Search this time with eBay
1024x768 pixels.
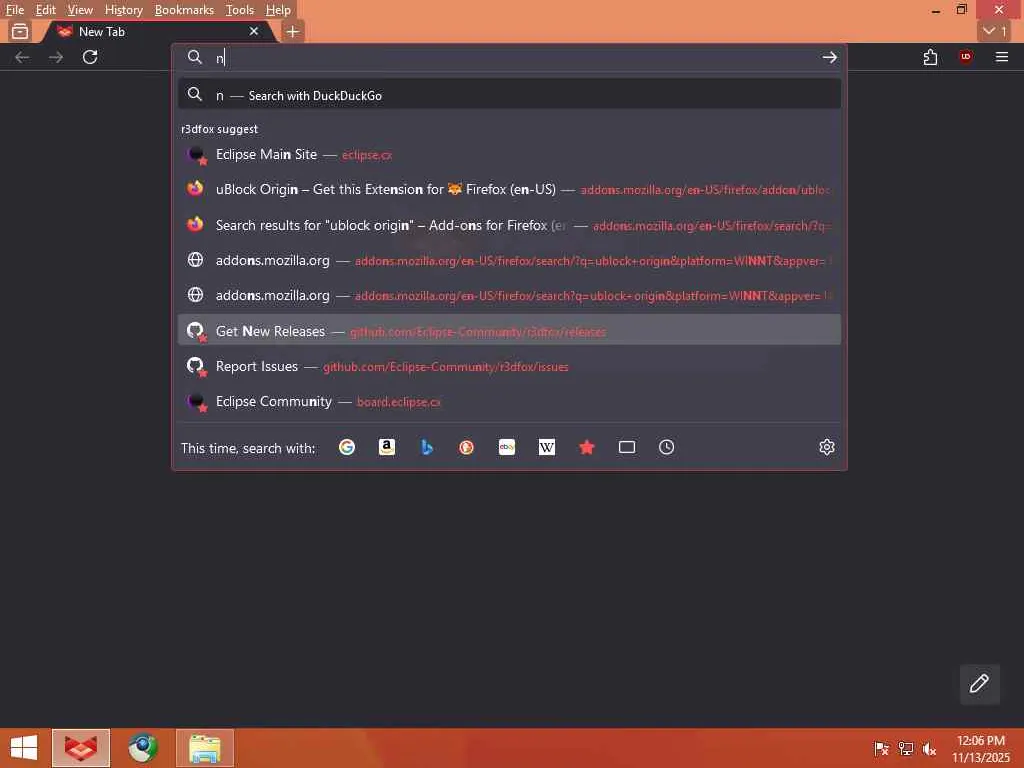[x=507, y=447]
